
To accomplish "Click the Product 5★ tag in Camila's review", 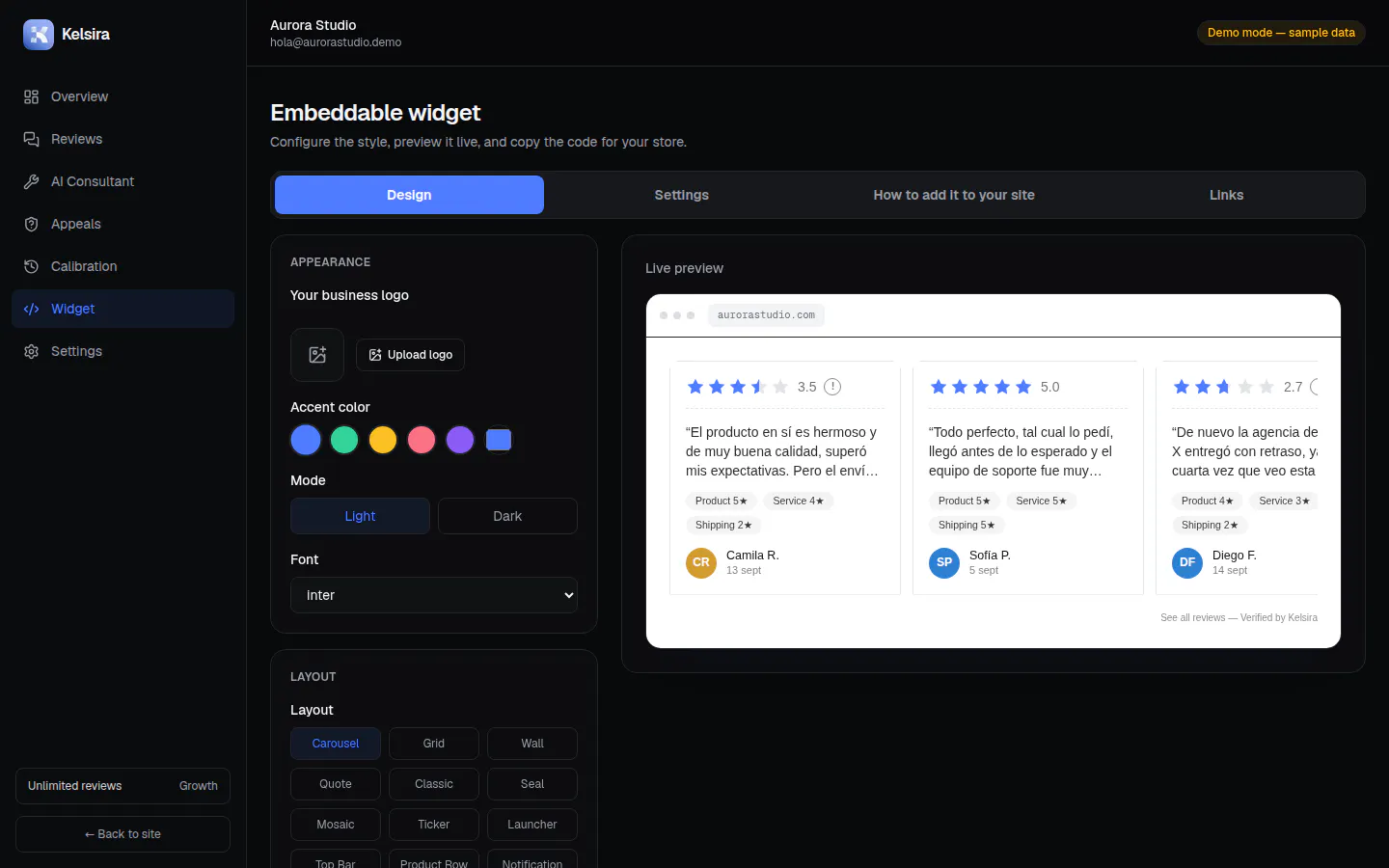I will point(722,501).
